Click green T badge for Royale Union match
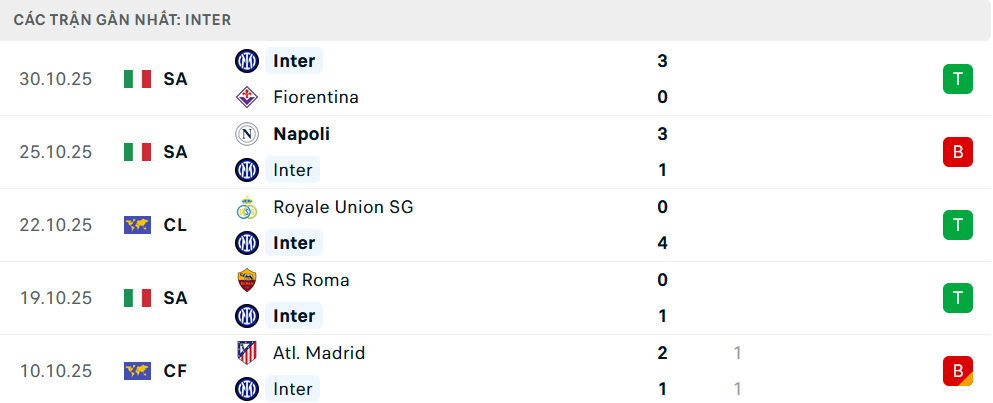The height and width of the screenshot is (403, 993). point(957,225)
